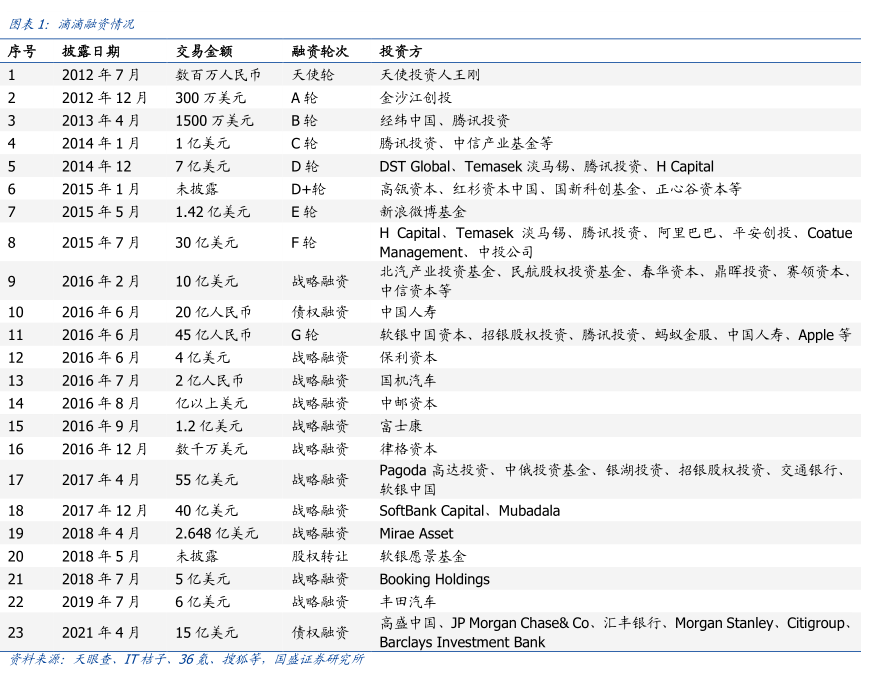Select the 交易金额 column header

click(204, 51)
